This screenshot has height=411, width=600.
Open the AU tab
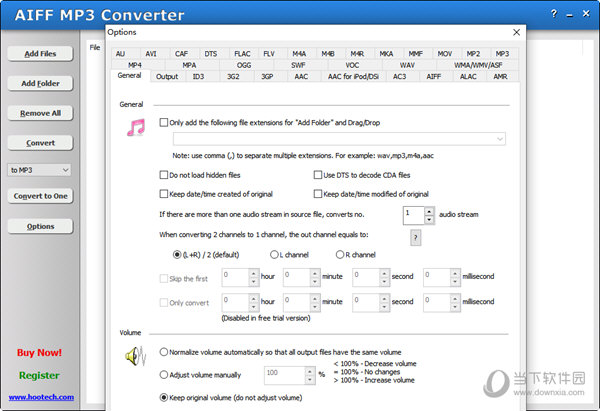click(120, 54)
